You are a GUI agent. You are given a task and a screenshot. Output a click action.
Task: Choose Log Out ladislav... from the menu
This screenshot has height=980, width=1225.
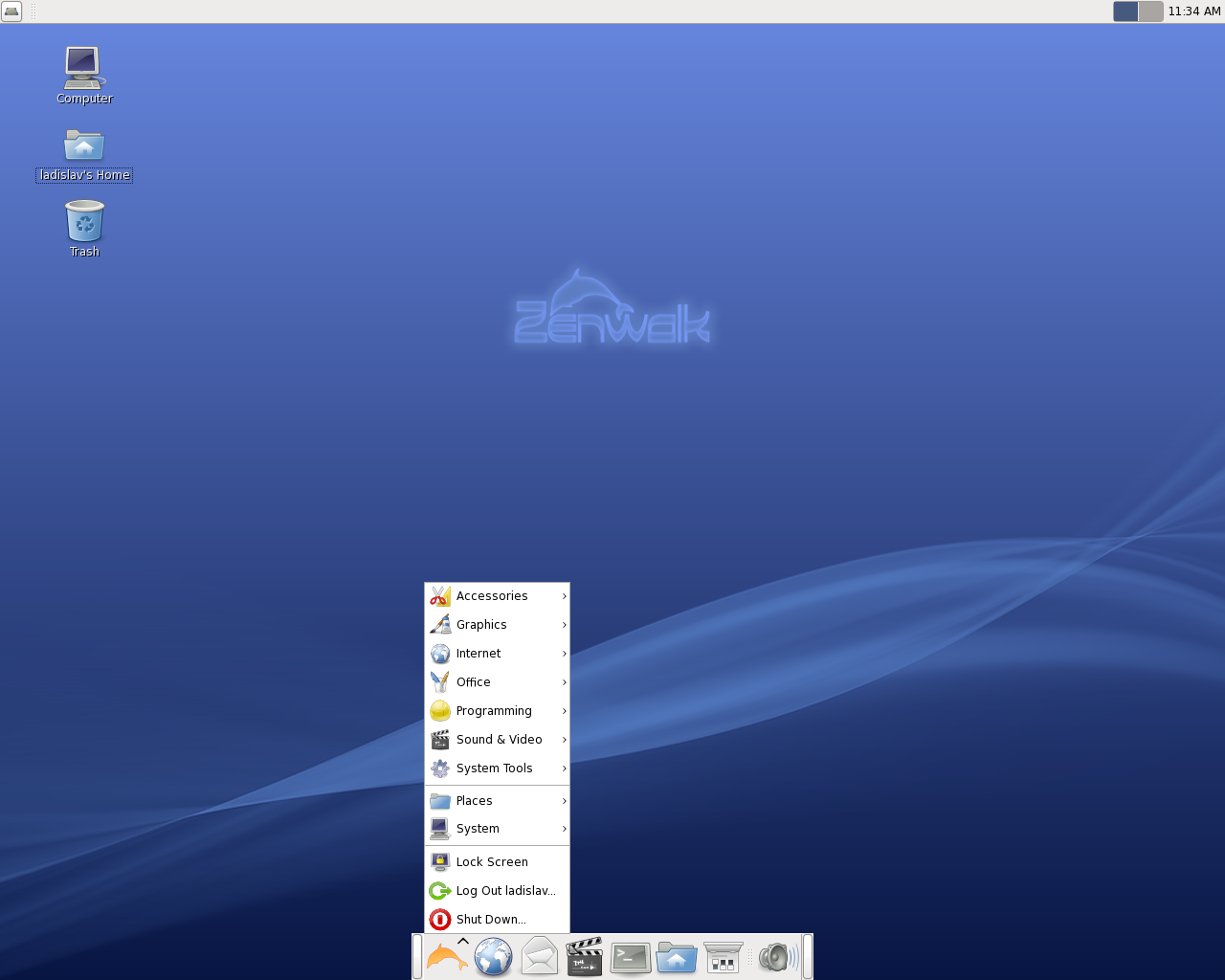(498, 891)
